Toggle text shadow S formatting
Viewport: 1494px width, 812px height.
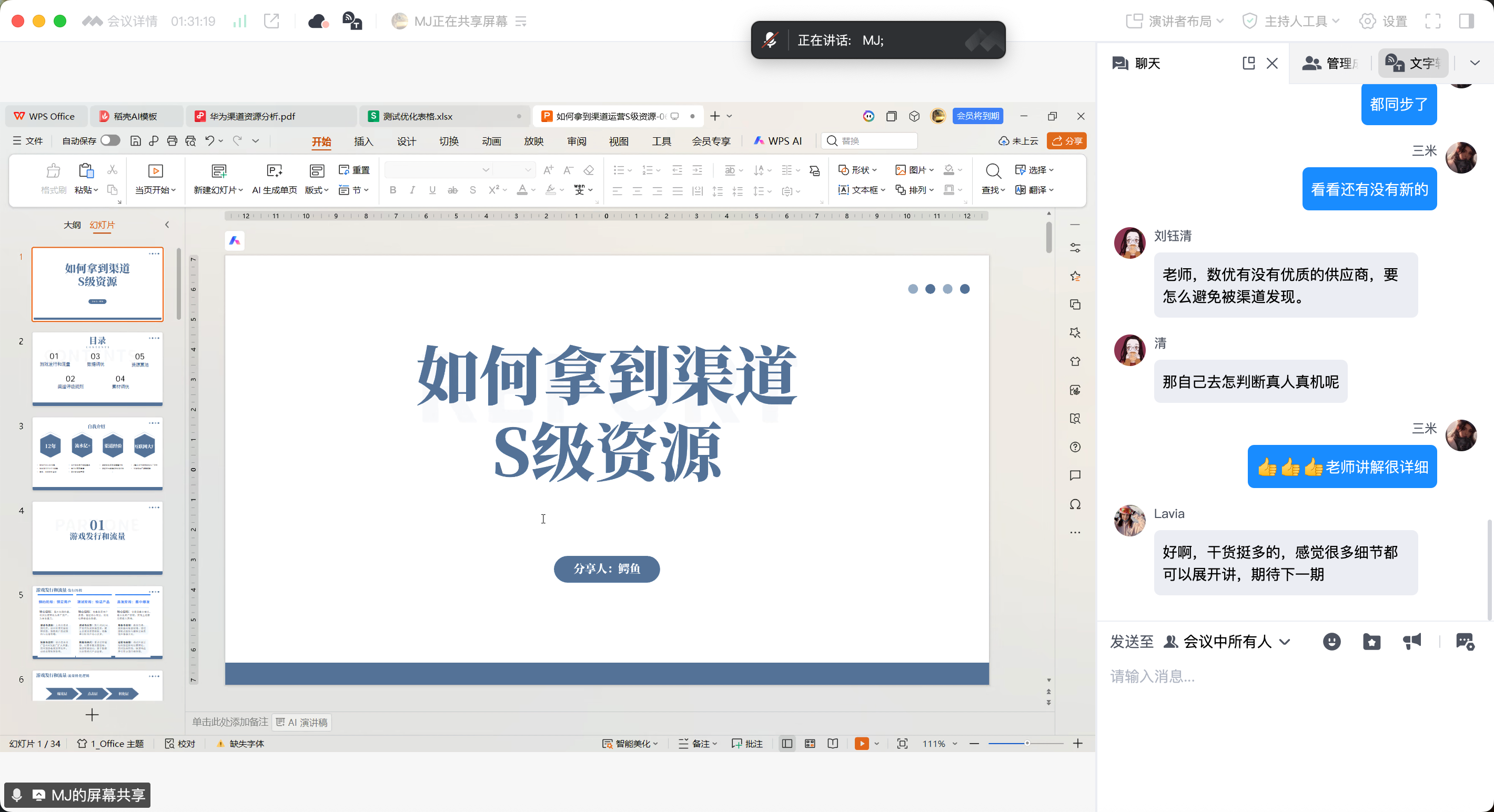pos(473,190)
